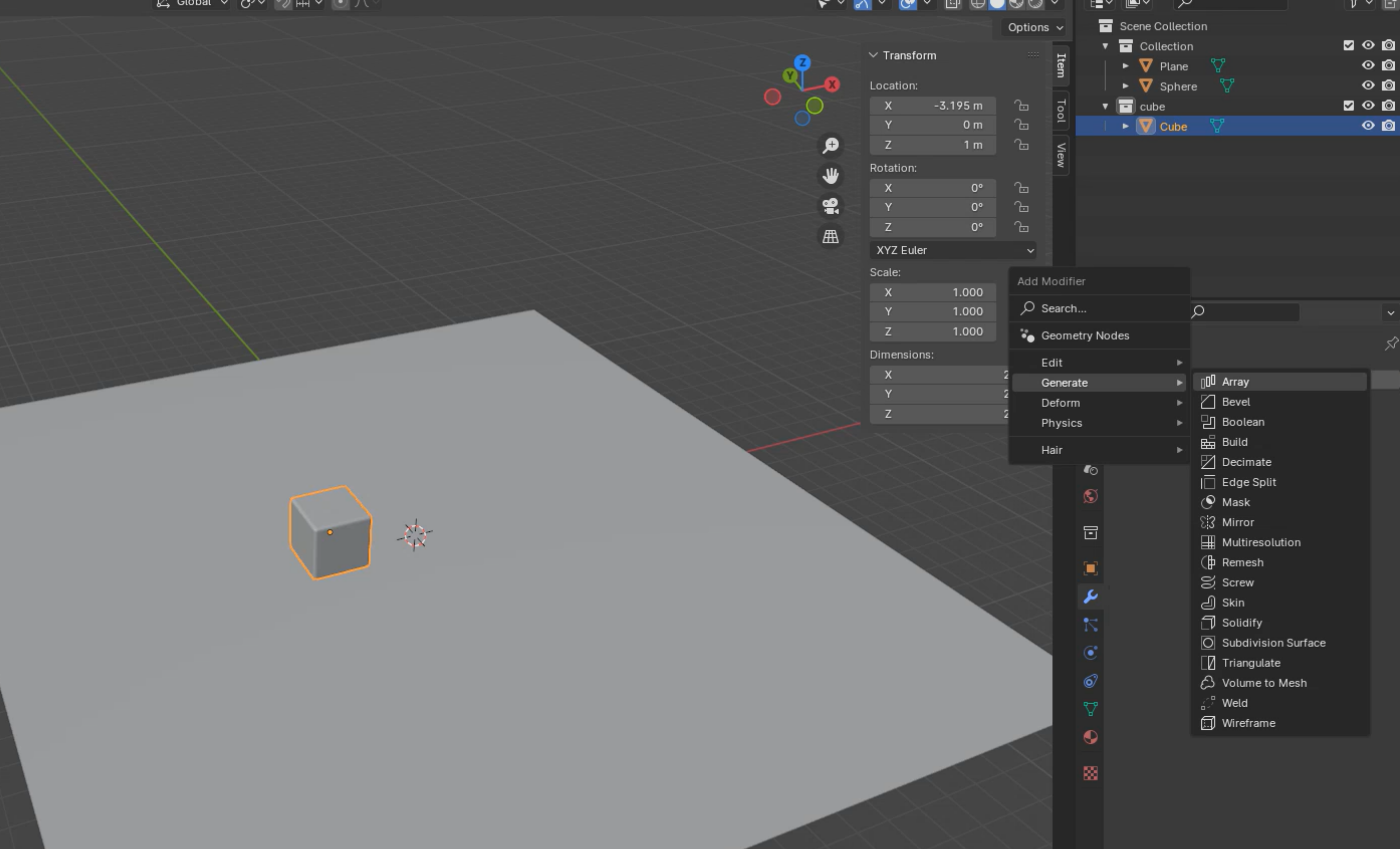Click the hand pan-view icon
This screenshot has width=1400, height=849.
[x=830, y=176]
